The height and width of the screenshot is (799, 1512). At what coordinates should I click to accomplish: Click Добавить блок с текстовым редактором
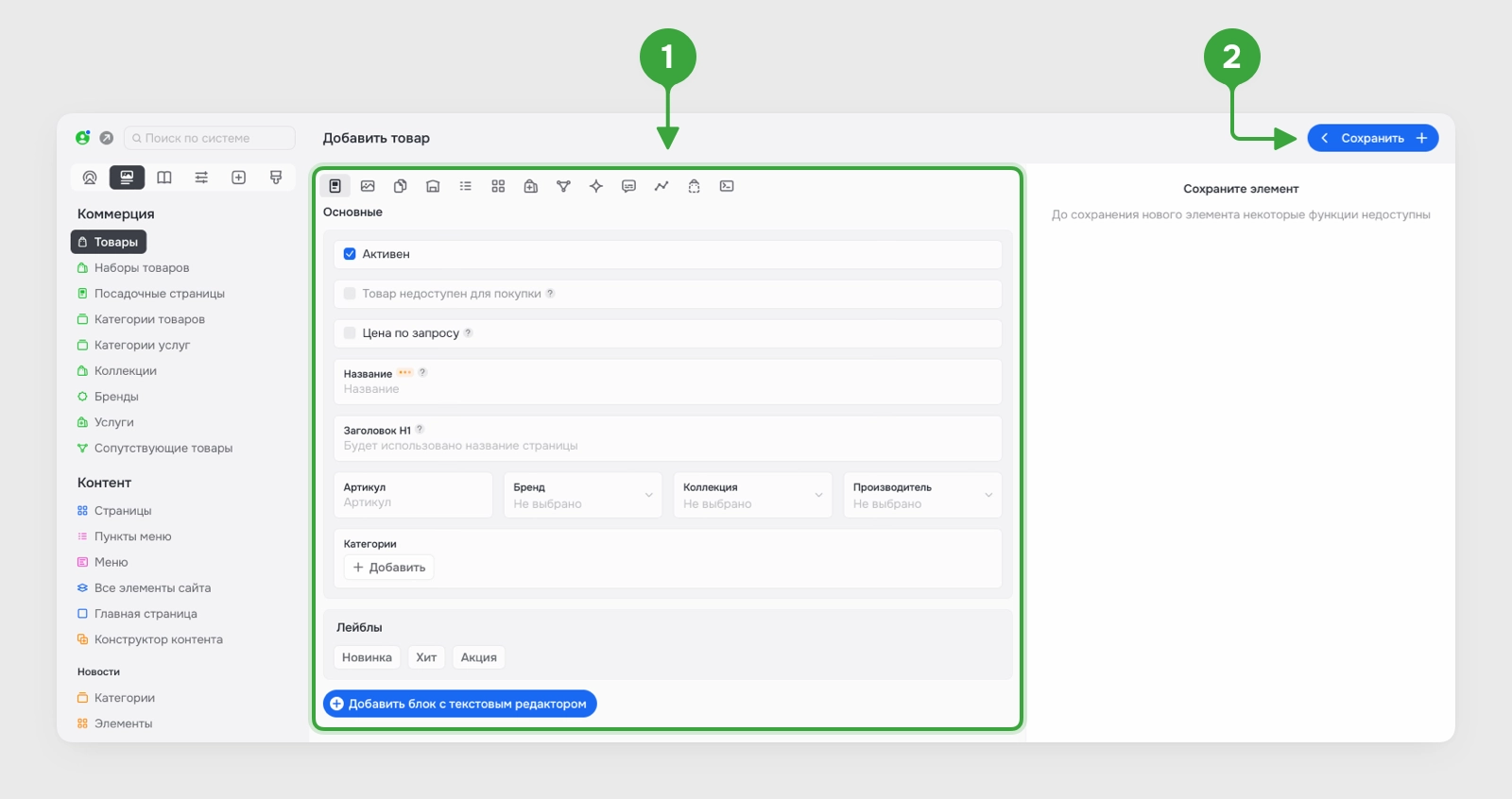pos(460,704)
